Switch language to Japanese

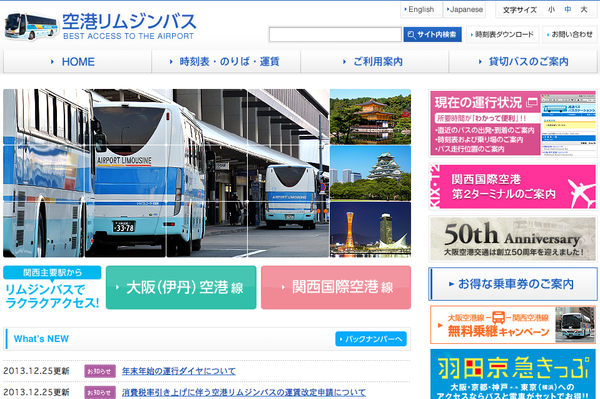coord(465,10)
